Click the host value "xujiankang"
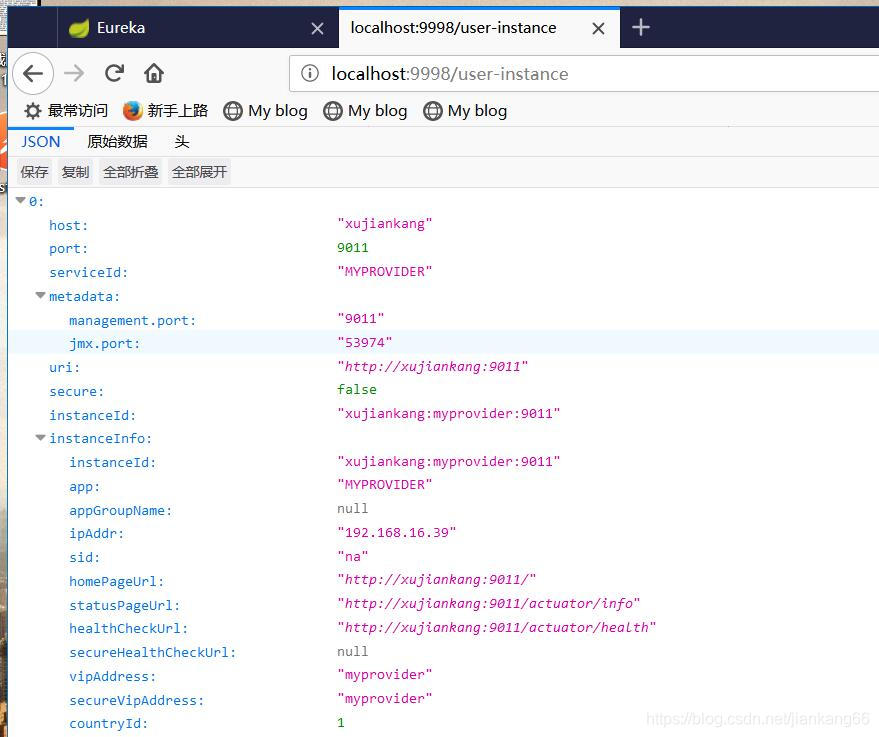This screenshot has height=737, width=879. tap(385, 224)
